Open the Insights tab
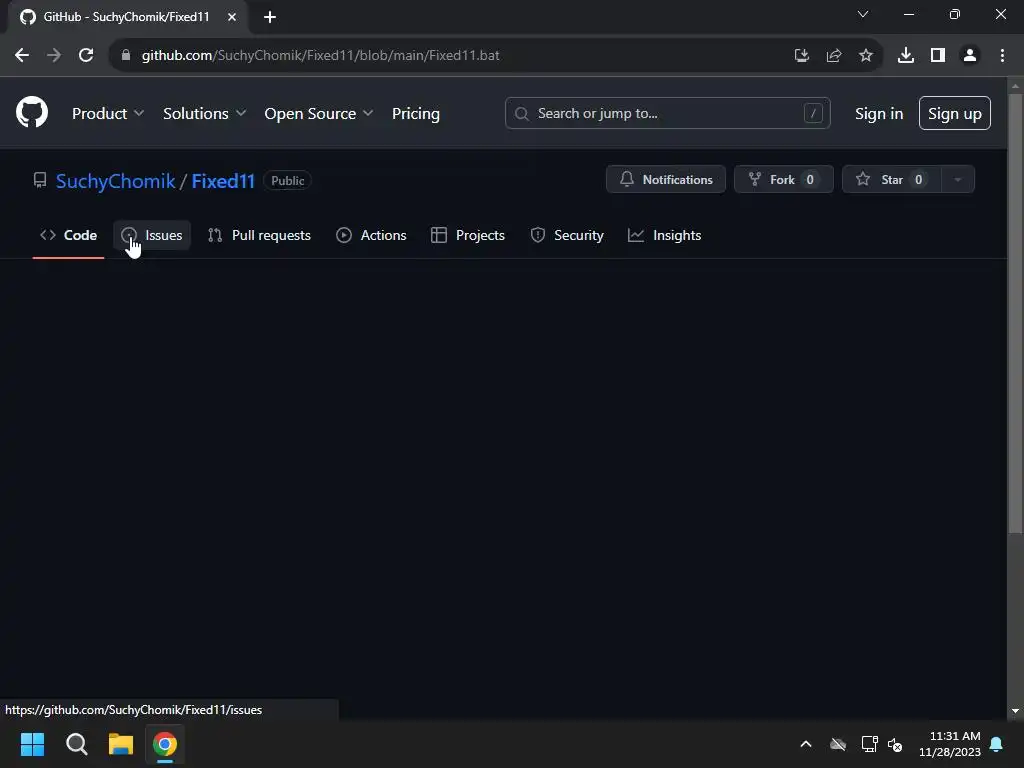 pyautogui.click(x=664, y=235)
